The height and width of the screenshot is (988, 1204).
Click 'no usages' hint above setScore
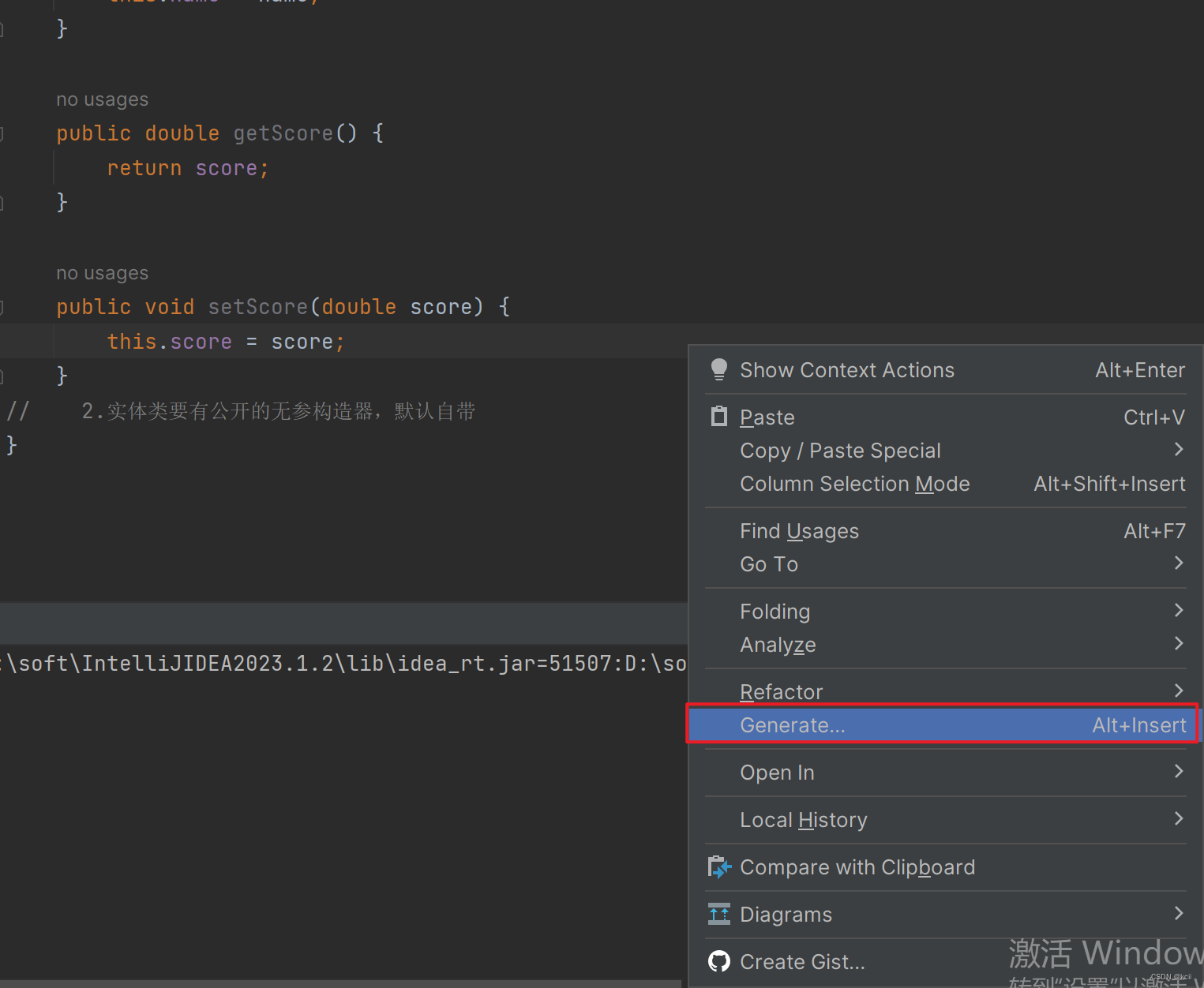pos(102,273)
